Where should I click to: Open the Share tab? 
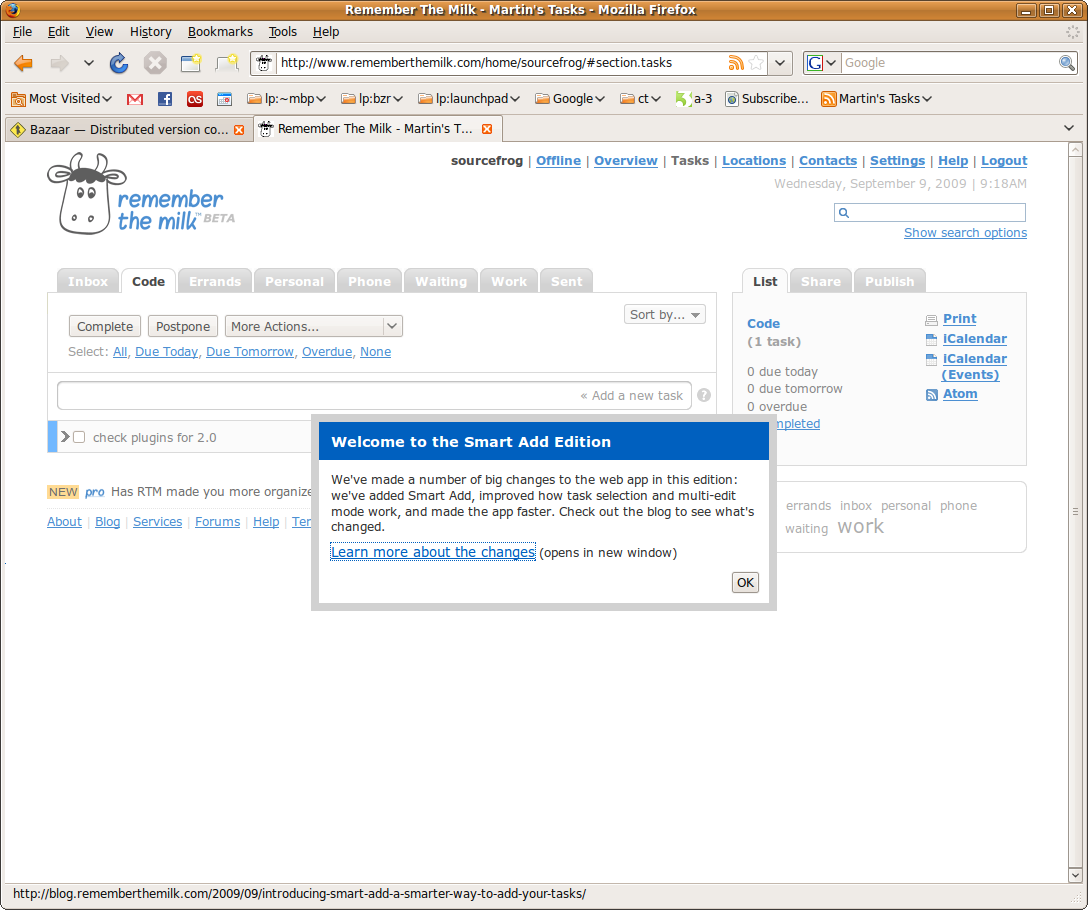coord(821,281)
